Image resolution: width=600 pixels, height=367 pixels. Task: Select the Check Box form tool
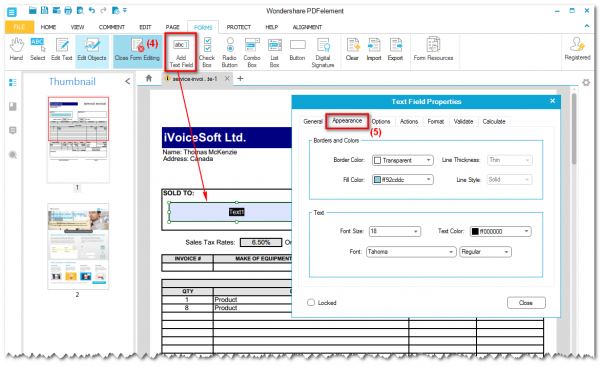pos(207,52)
